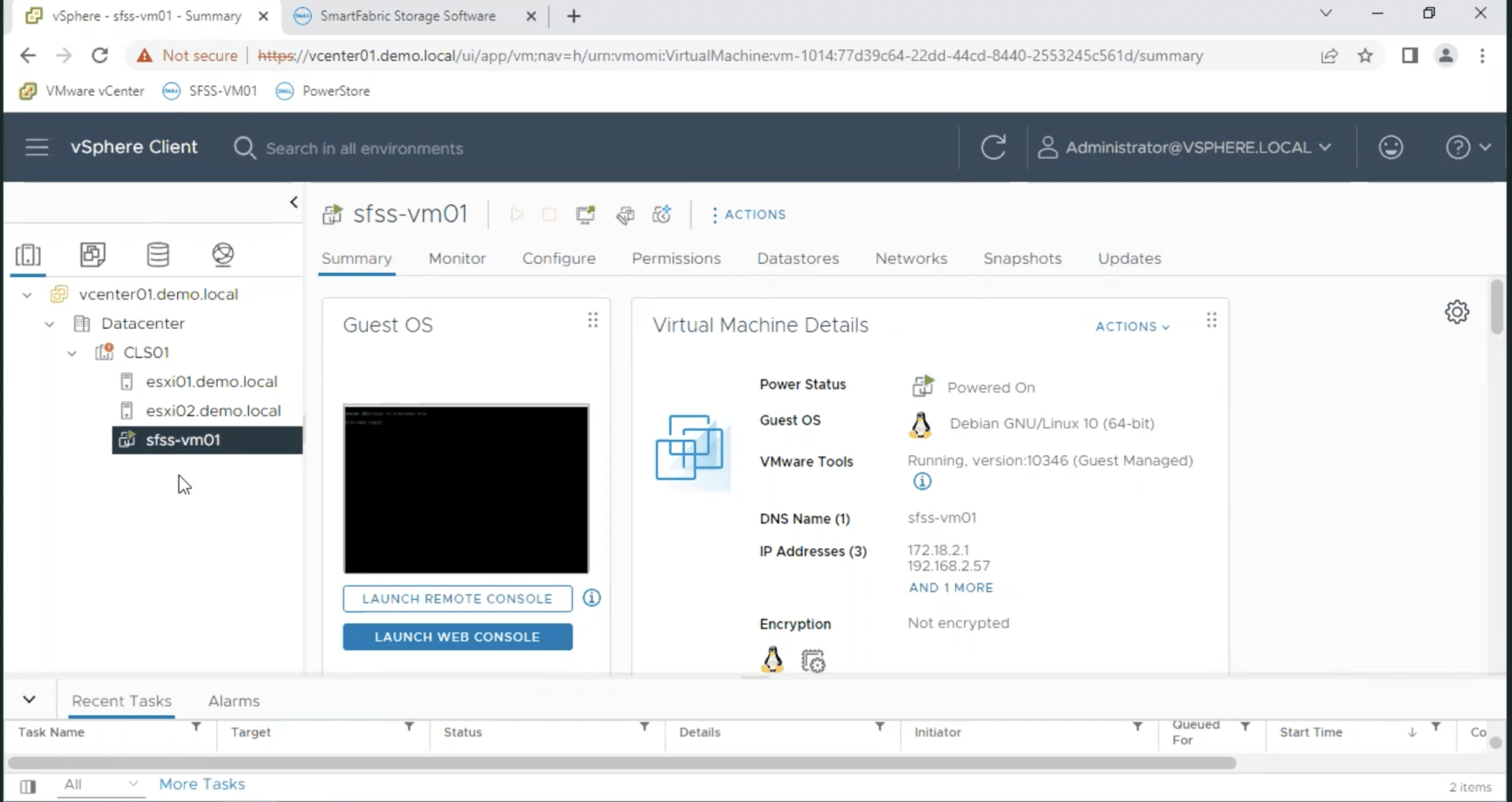
Task: Open the Datastores tab
Action: (x=798, y=258)
